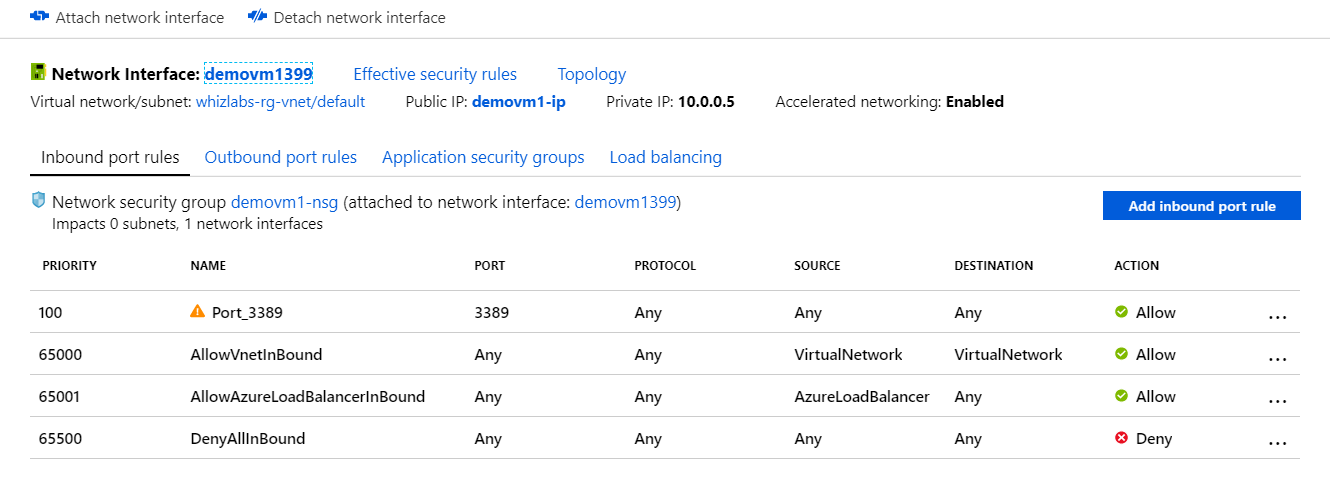This screenshot has height=481, width=1330.
Task: Click the Attach network interface icon
Action: (x=40, y=17)
